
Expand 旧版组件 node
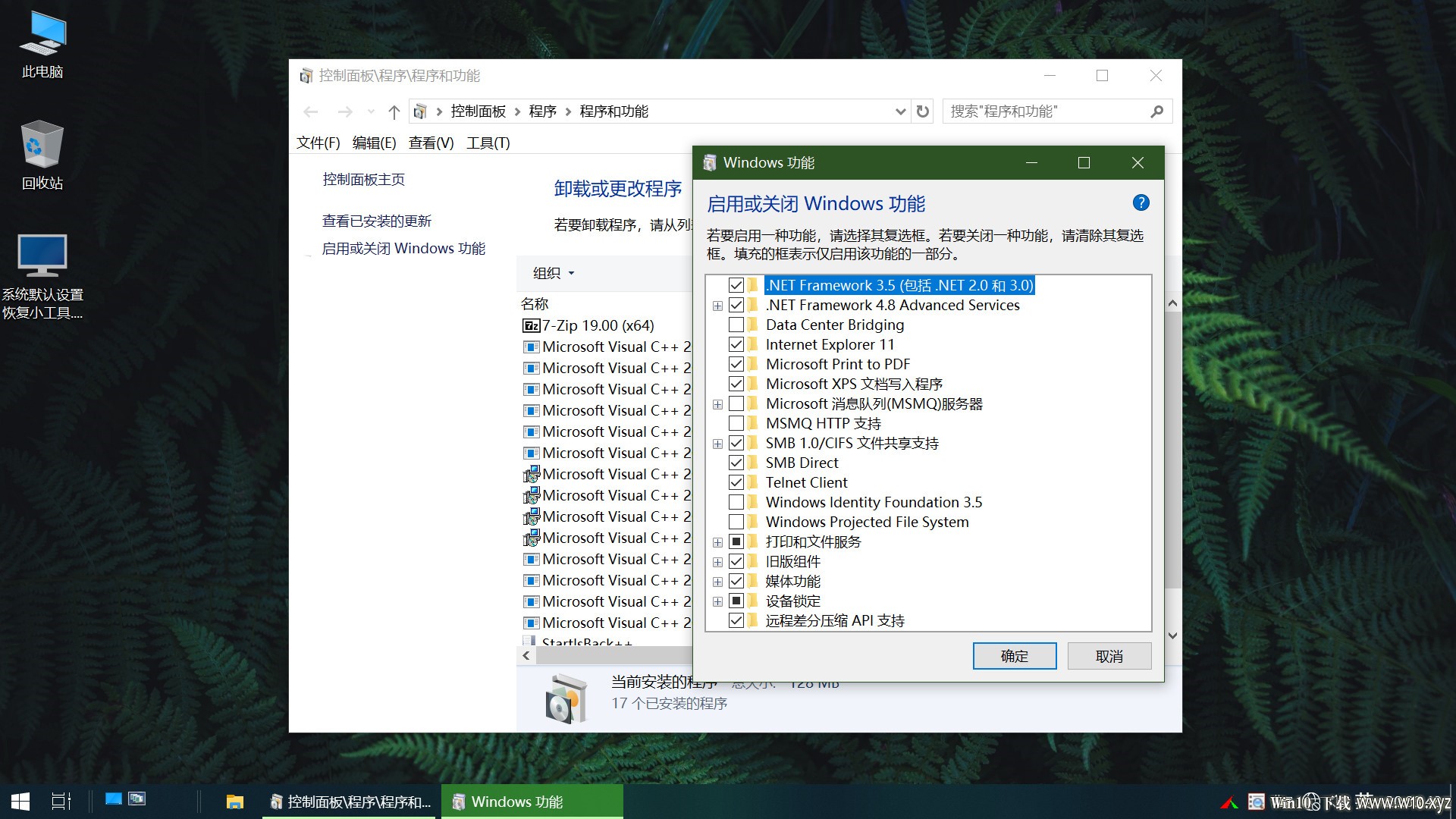pos(717,562)
